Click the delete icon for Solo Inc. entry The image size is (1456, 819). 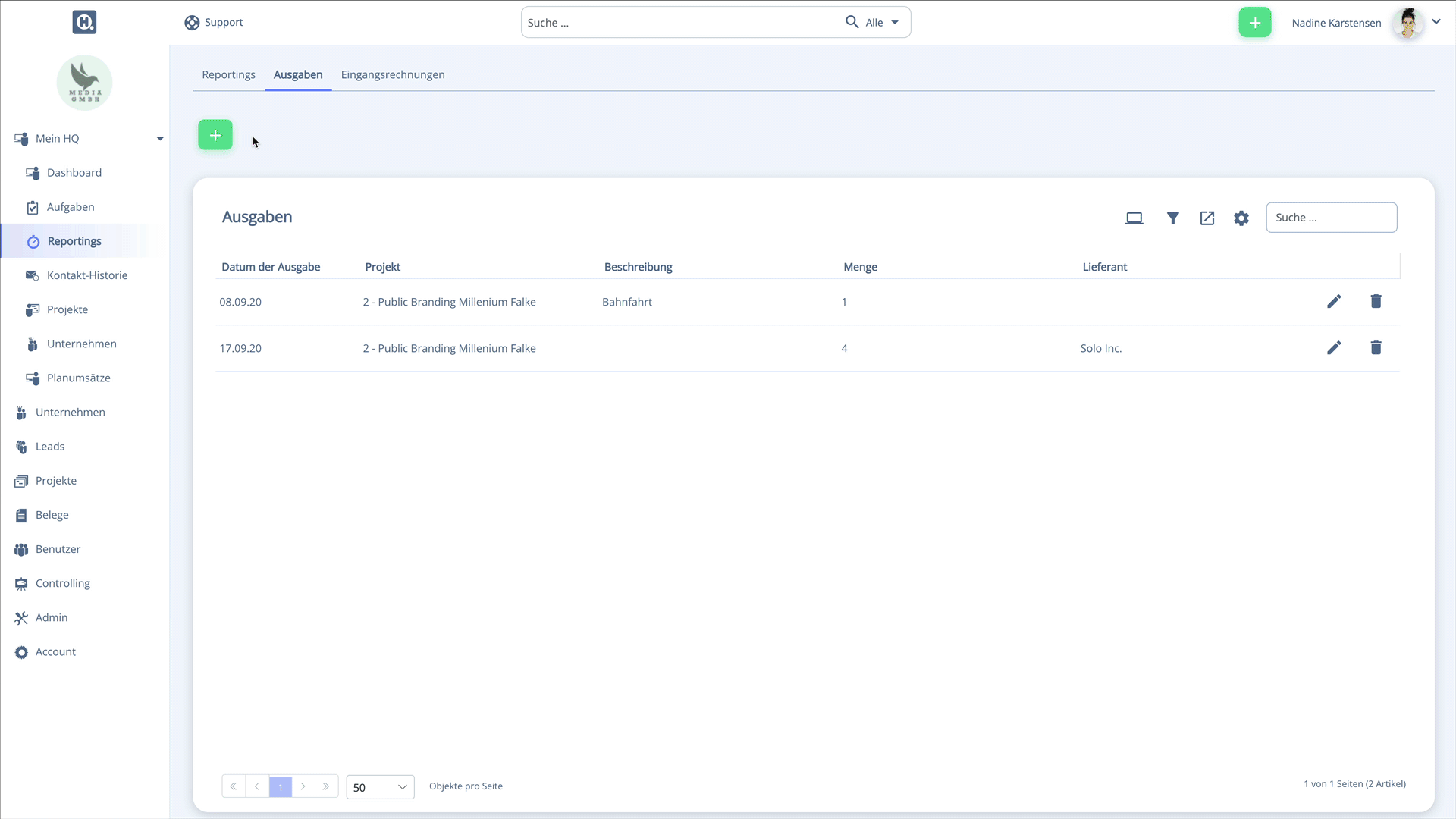[x=1378, y=347]
